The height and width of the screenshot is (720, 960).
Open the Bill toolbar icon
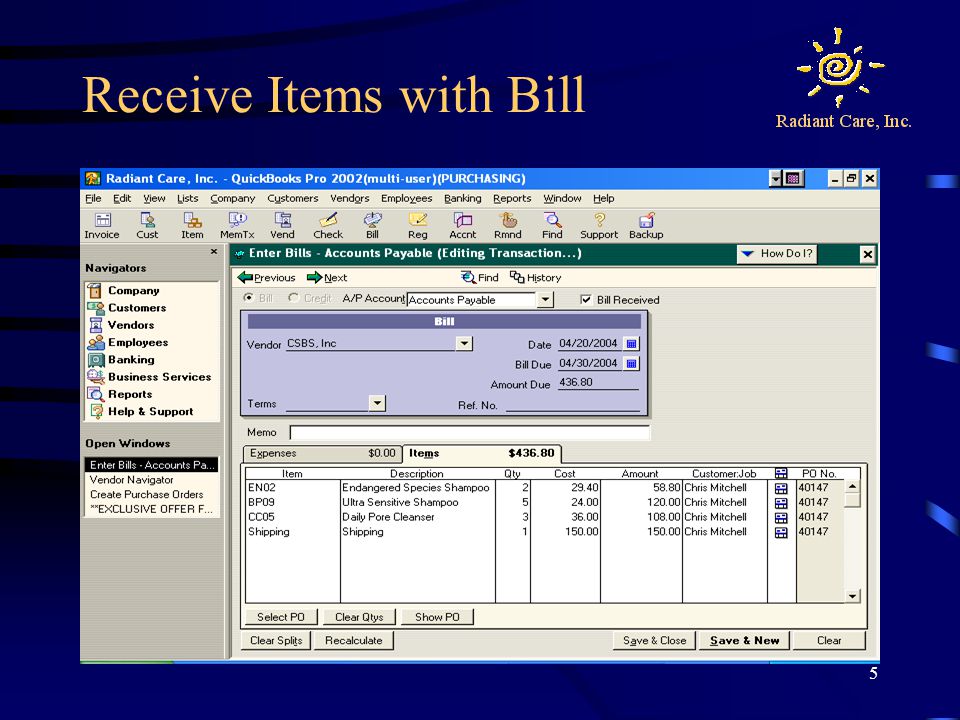372,226
